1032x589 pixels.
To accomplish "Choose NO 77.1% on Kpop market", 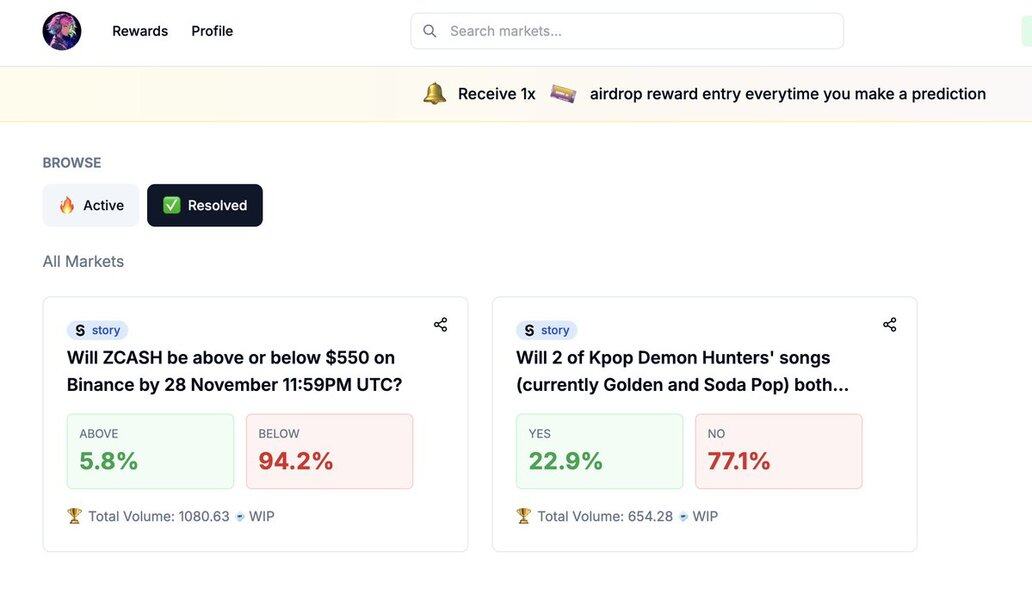I will [778, 451].
